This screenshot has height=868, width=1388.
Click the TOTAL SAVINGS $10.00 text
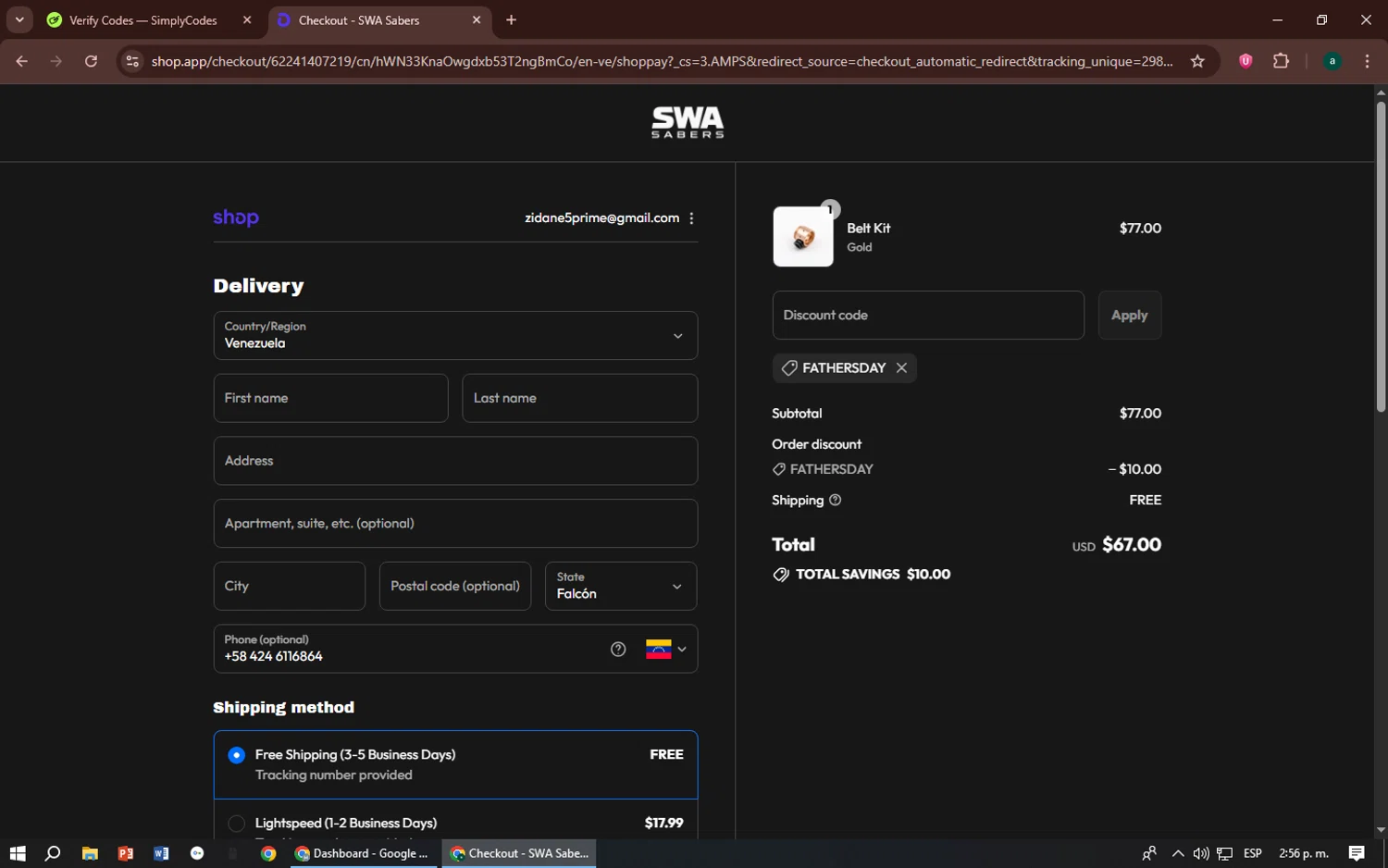pos(873,575)
